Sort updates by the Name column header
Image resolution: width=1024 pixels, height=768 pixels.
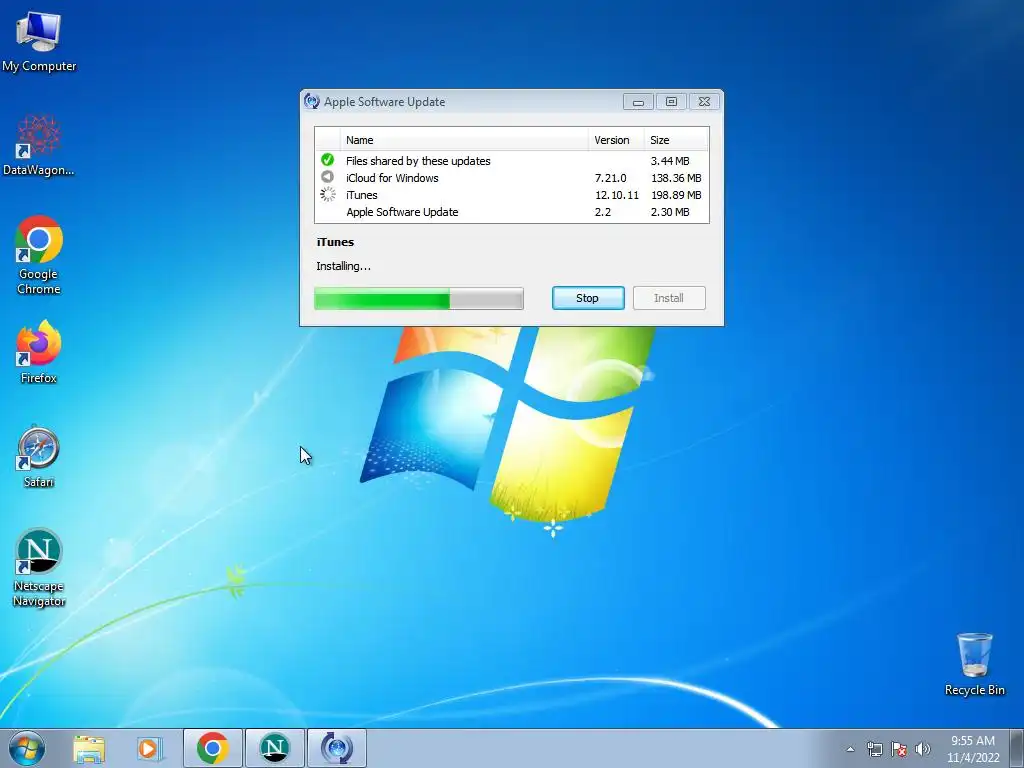(464, 140)
